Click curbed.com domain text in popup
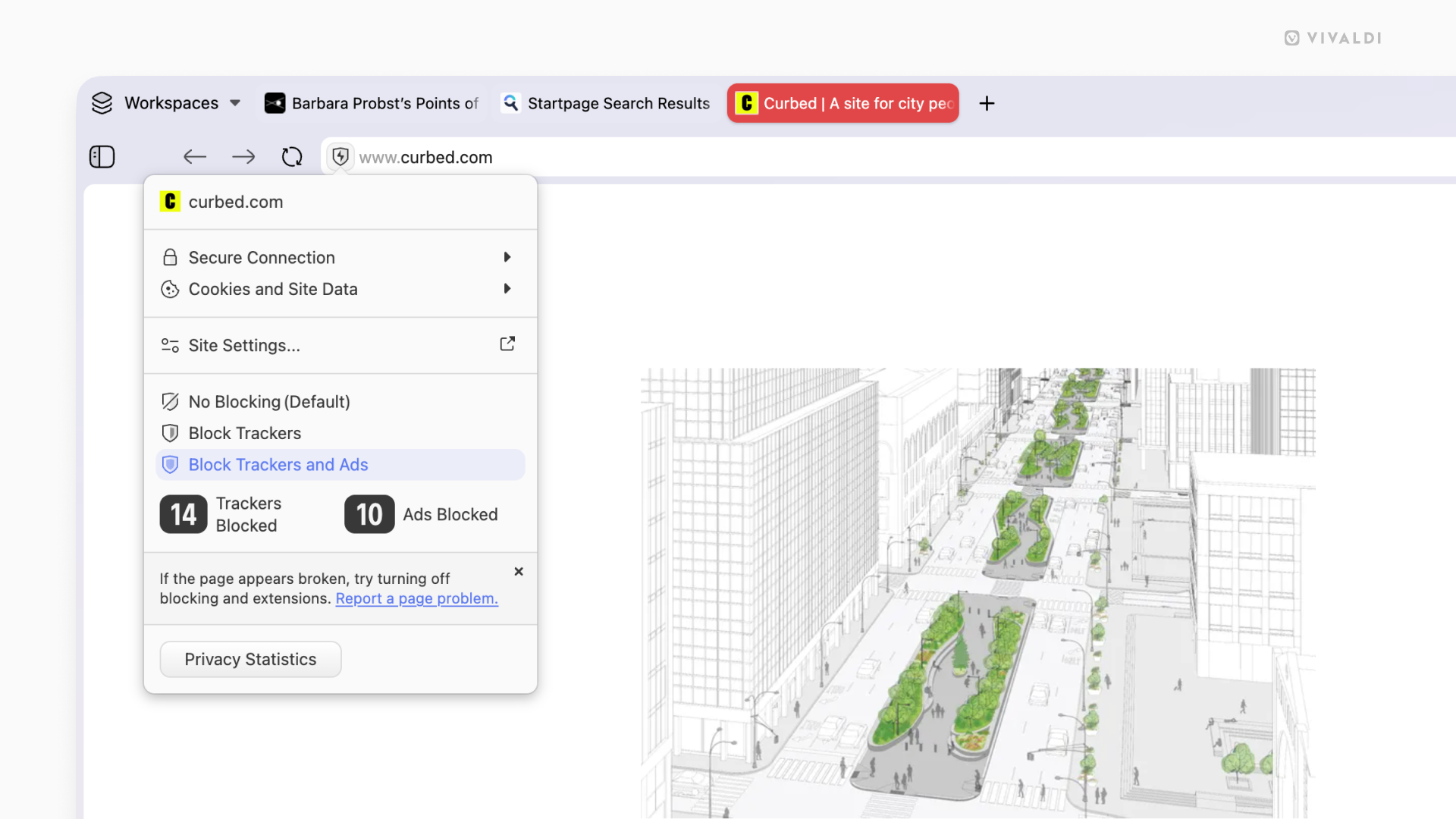1456x819 pixels. pos(236,202)
